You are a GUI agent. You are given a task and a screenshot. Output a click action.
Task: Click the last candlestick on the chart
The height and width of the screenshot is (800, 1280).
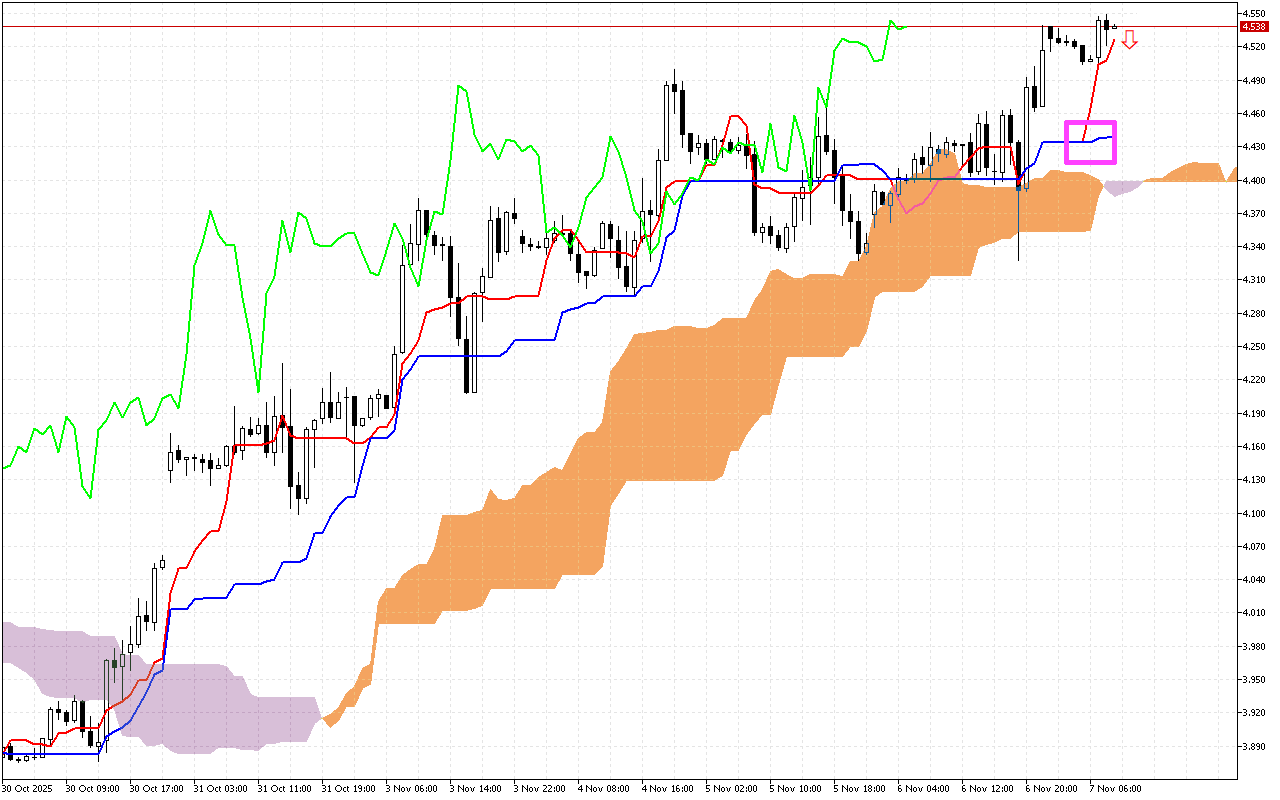[1115, 27]
